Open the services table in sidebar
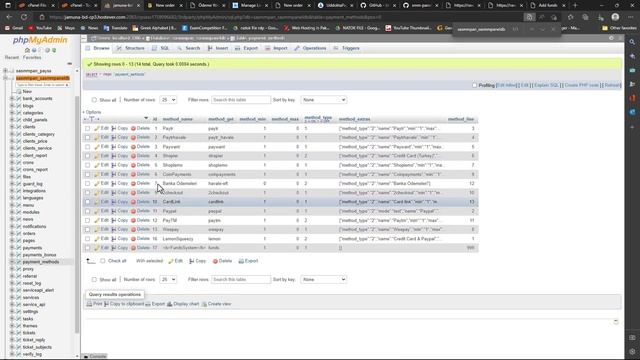Viewport: 640px width, 360px height. [31, 298]
